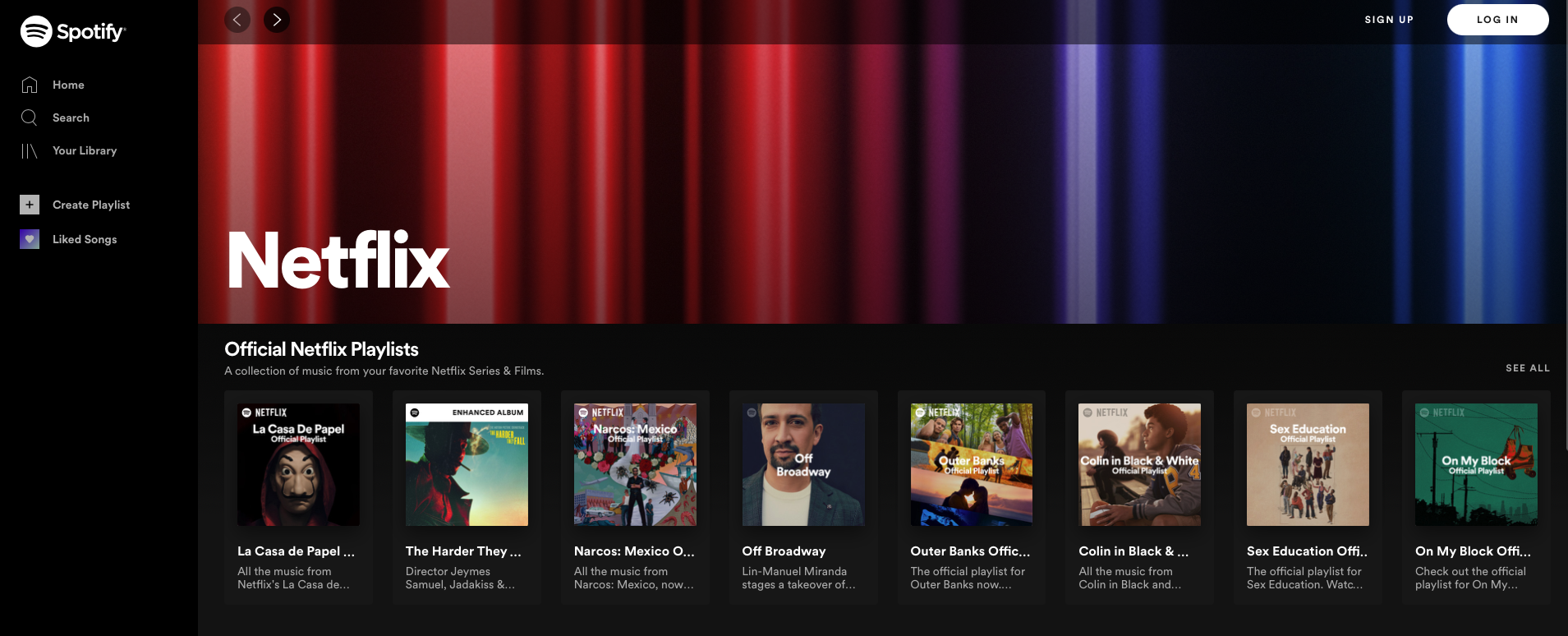Click description 'Check out the official playlist for On My...'
Image resolution: width=1568 pixels, height=636 pixels.
tap(1470, 578)
